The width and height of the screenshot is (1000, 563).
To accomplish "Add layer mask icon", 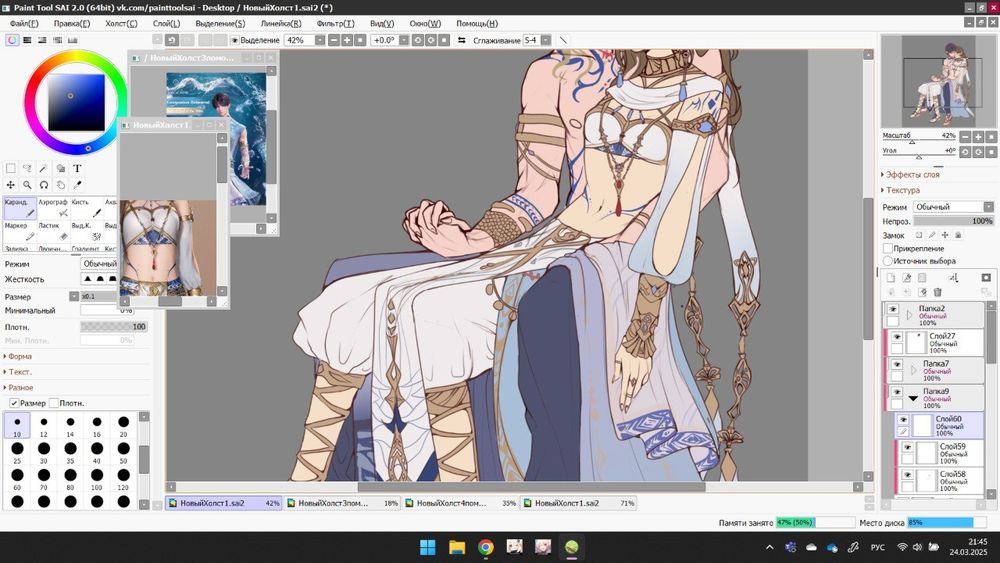I will coord(986,277).
